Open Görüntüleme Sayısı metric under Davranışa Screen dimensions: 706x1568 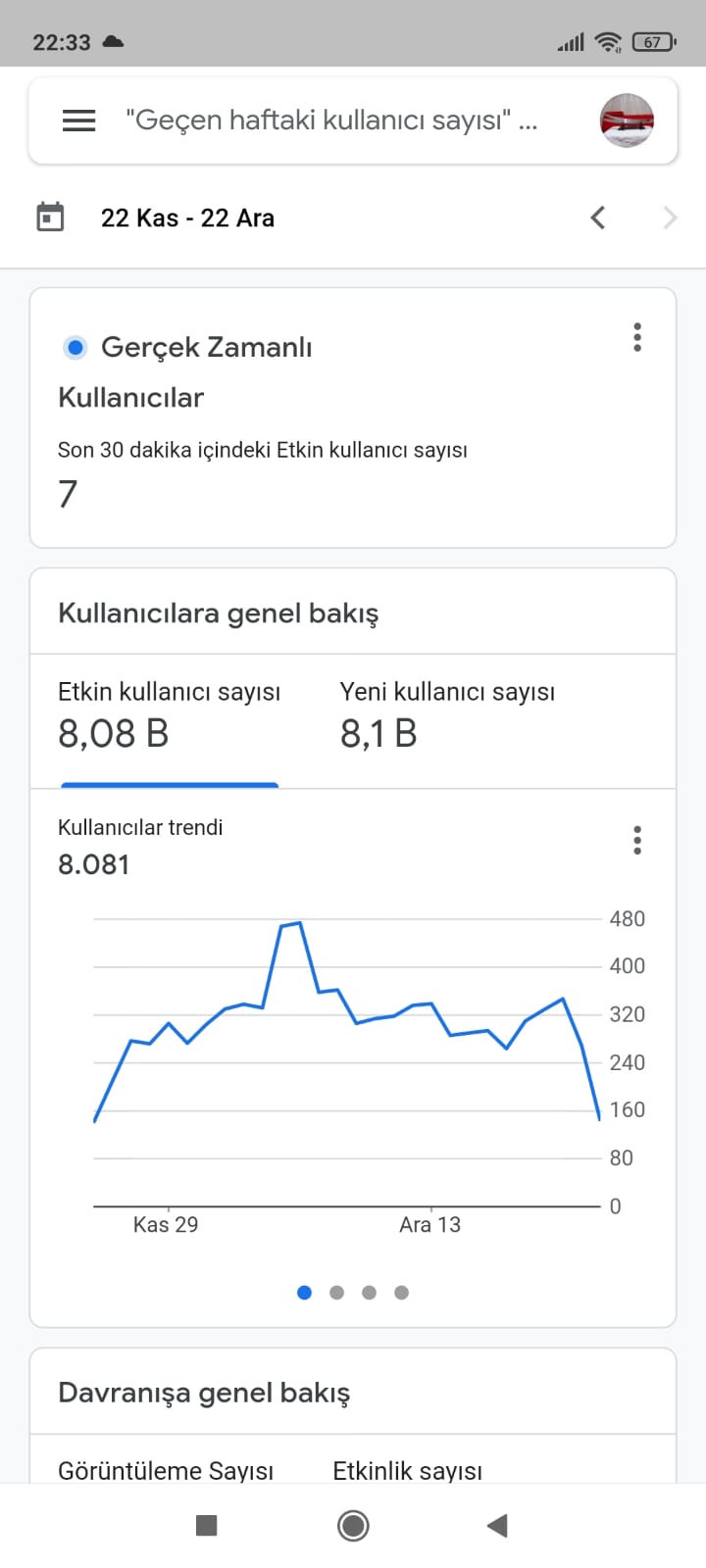click(x=166, y=1470)
